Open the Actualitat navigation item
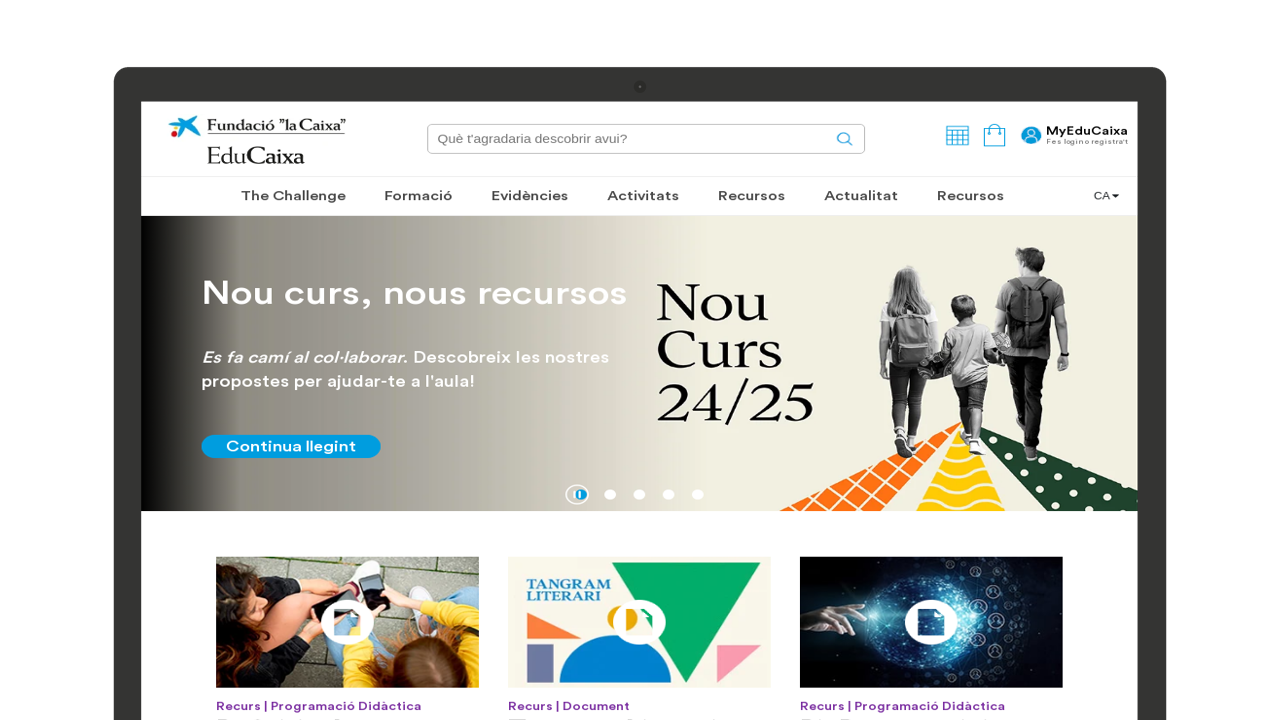The height and width of the screenshot is (720, 1280). click(861, 196)
